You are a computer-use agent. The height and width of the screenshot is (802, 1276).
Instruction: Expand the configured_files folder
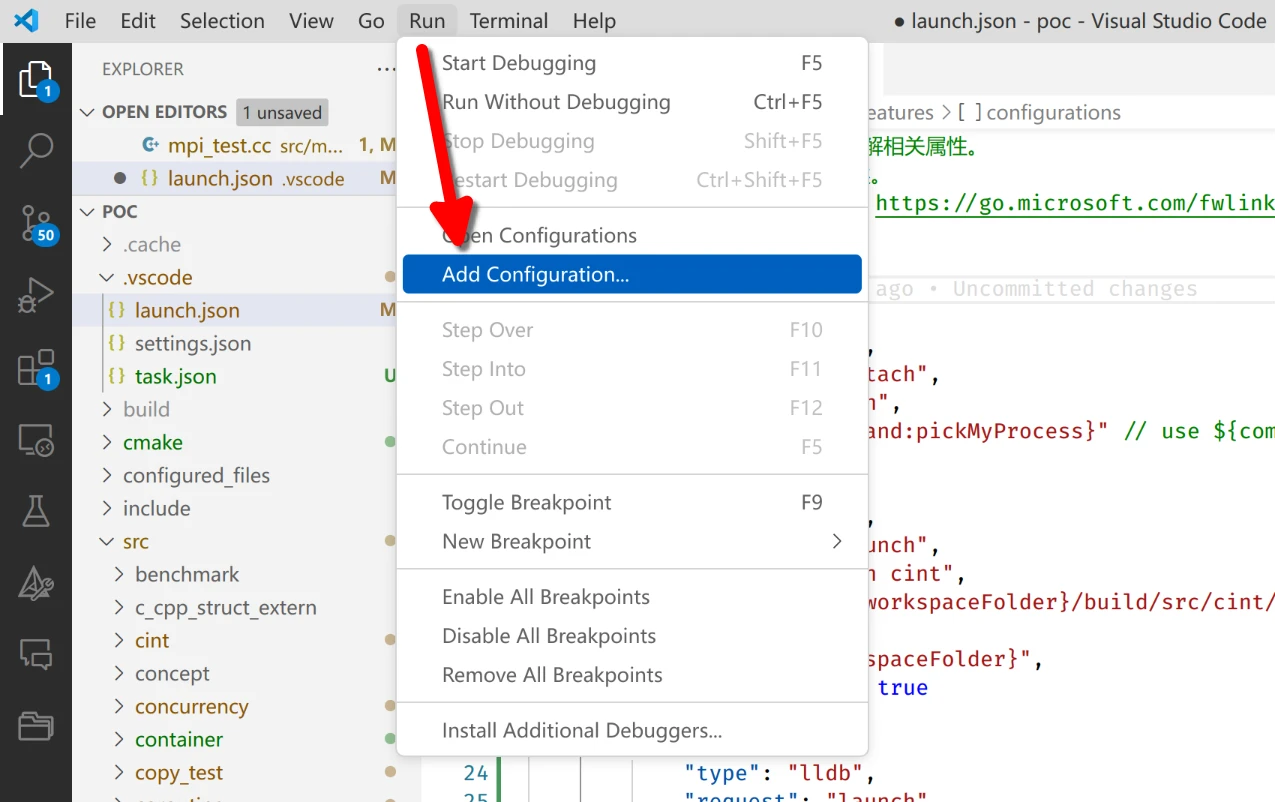coord(108,475)
